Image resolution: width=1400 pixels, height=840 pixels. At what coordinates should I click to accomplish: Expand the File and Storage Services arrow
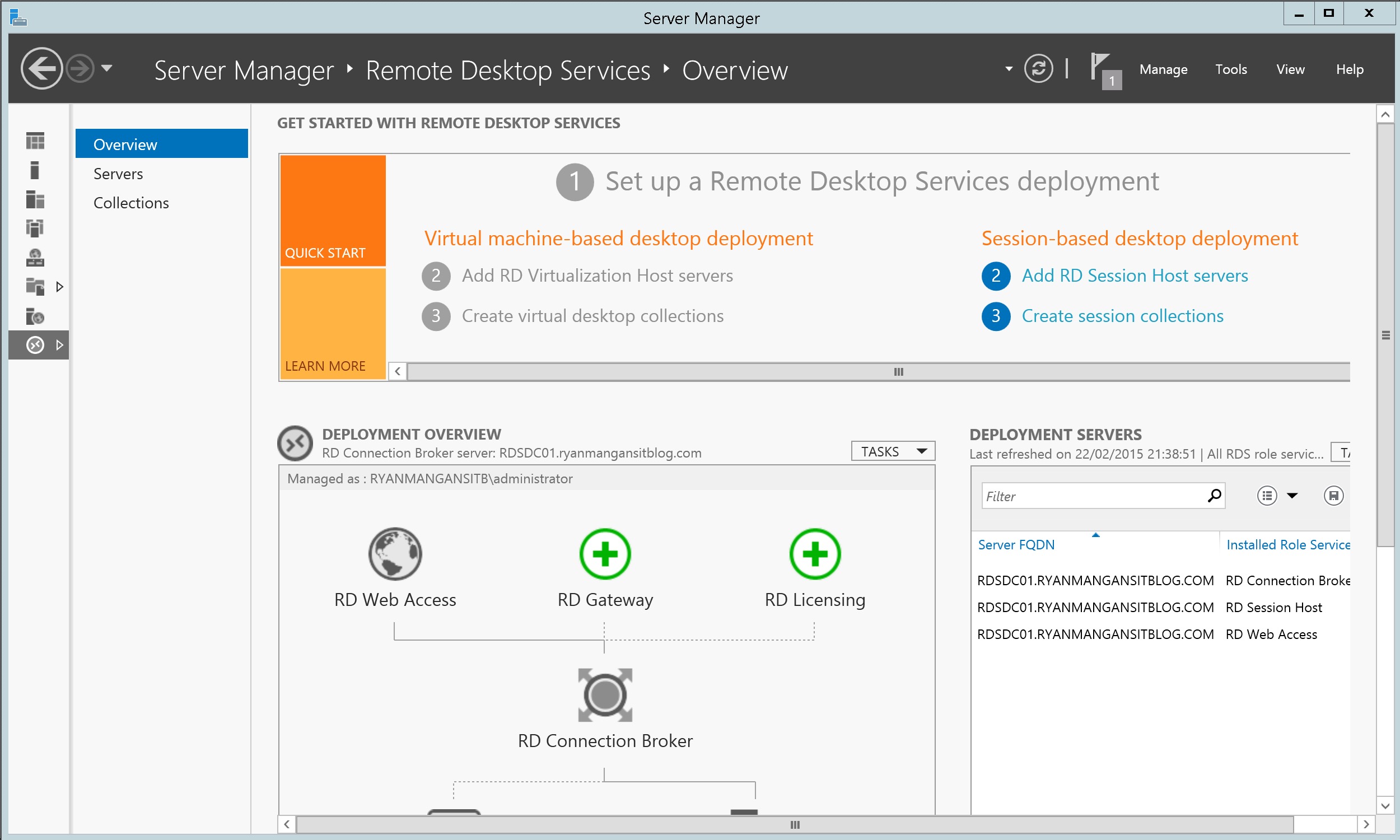59,286
